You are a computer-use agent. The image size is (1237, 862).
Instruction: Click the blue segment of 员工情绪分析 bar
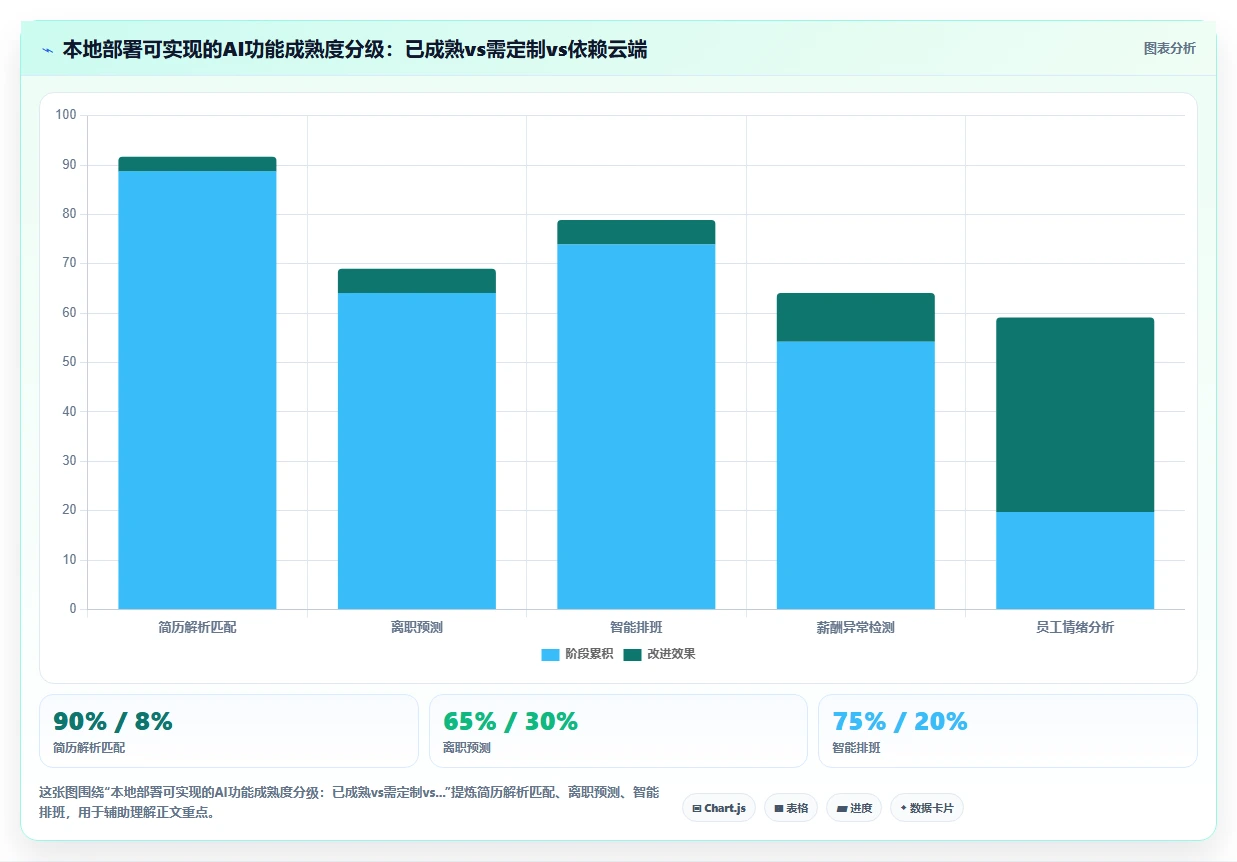pos(1075,560)
